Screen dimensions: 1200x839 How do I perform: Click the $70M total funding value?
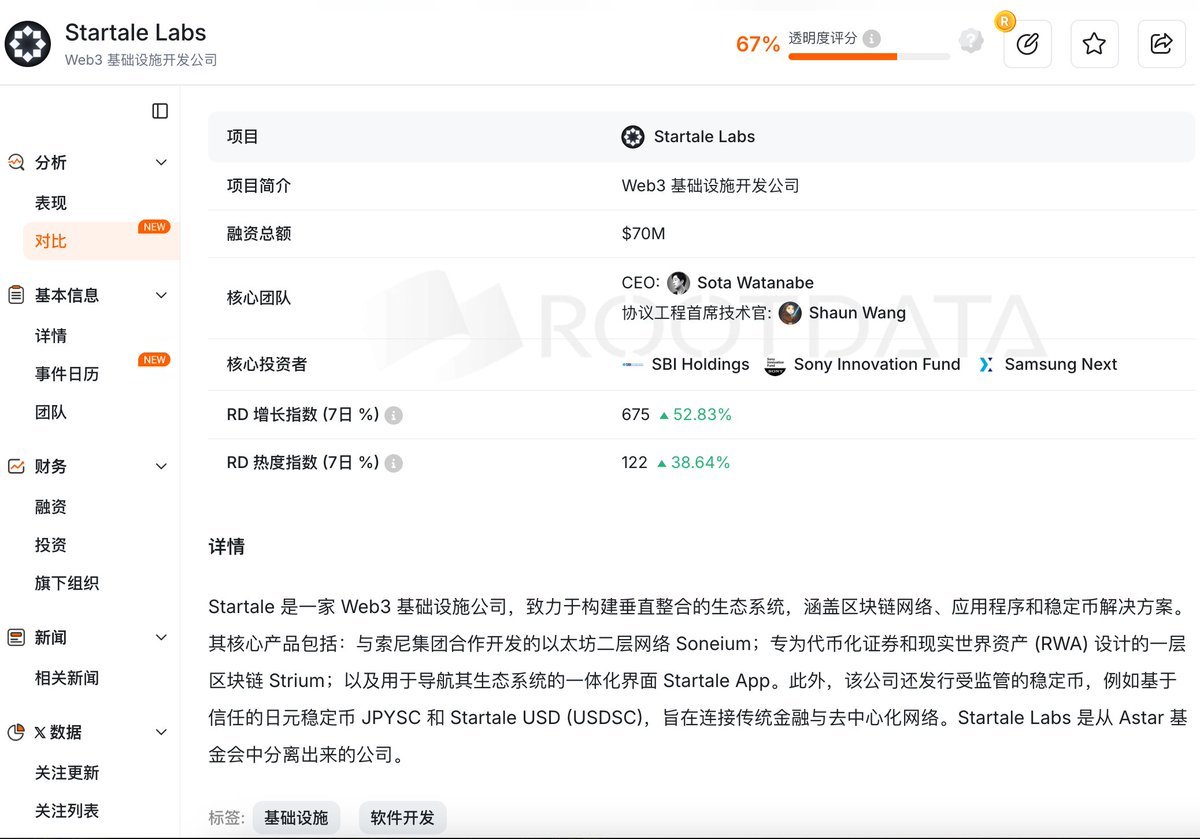643,234
